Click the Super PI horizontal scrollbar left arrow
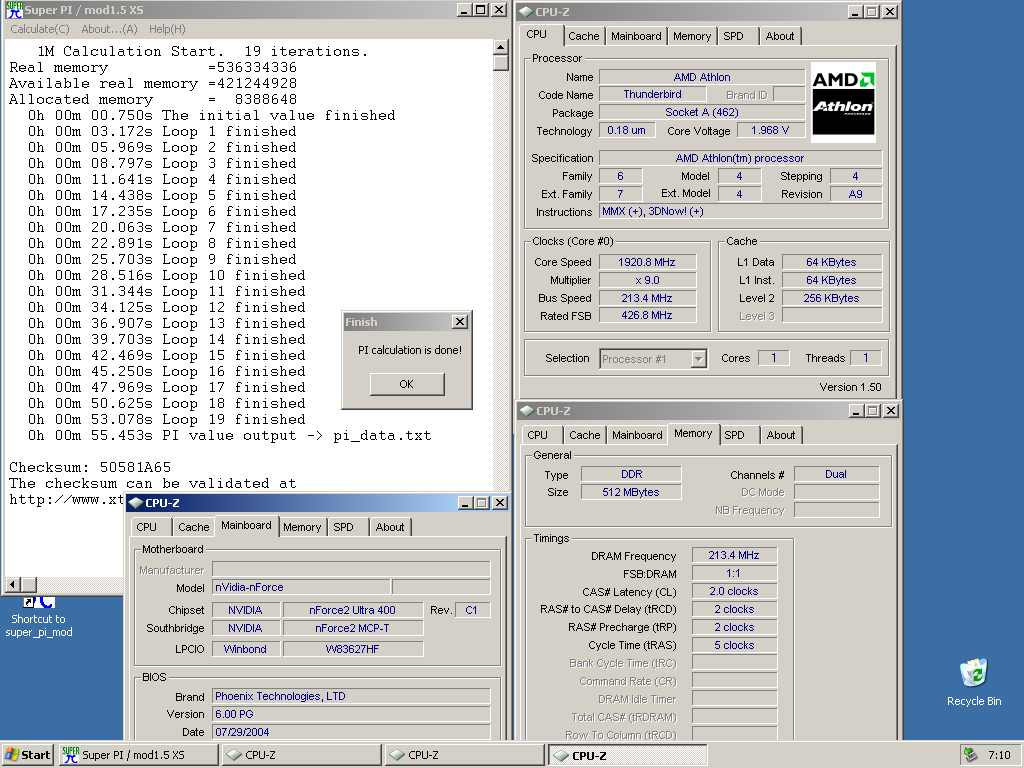Screen dimensions: 1024x768 tap(12, 584)
